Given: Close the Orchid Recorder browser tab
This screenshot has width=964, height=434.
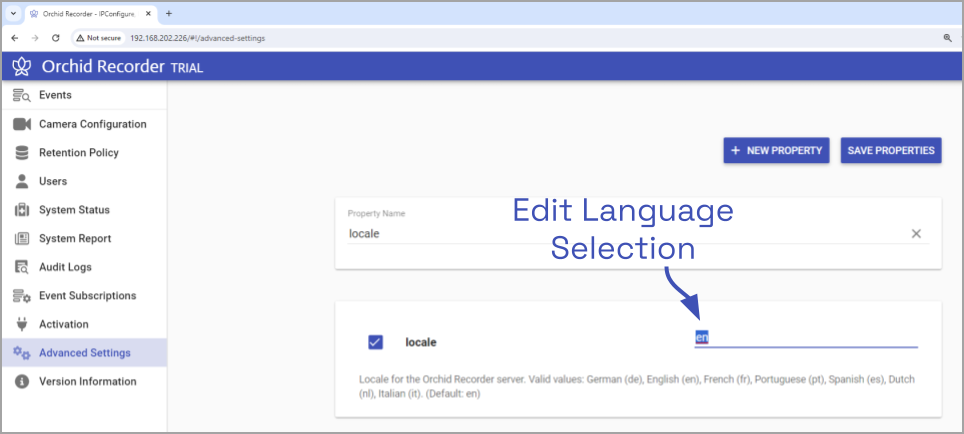Looking at the screenshot, I should (148, 14).
